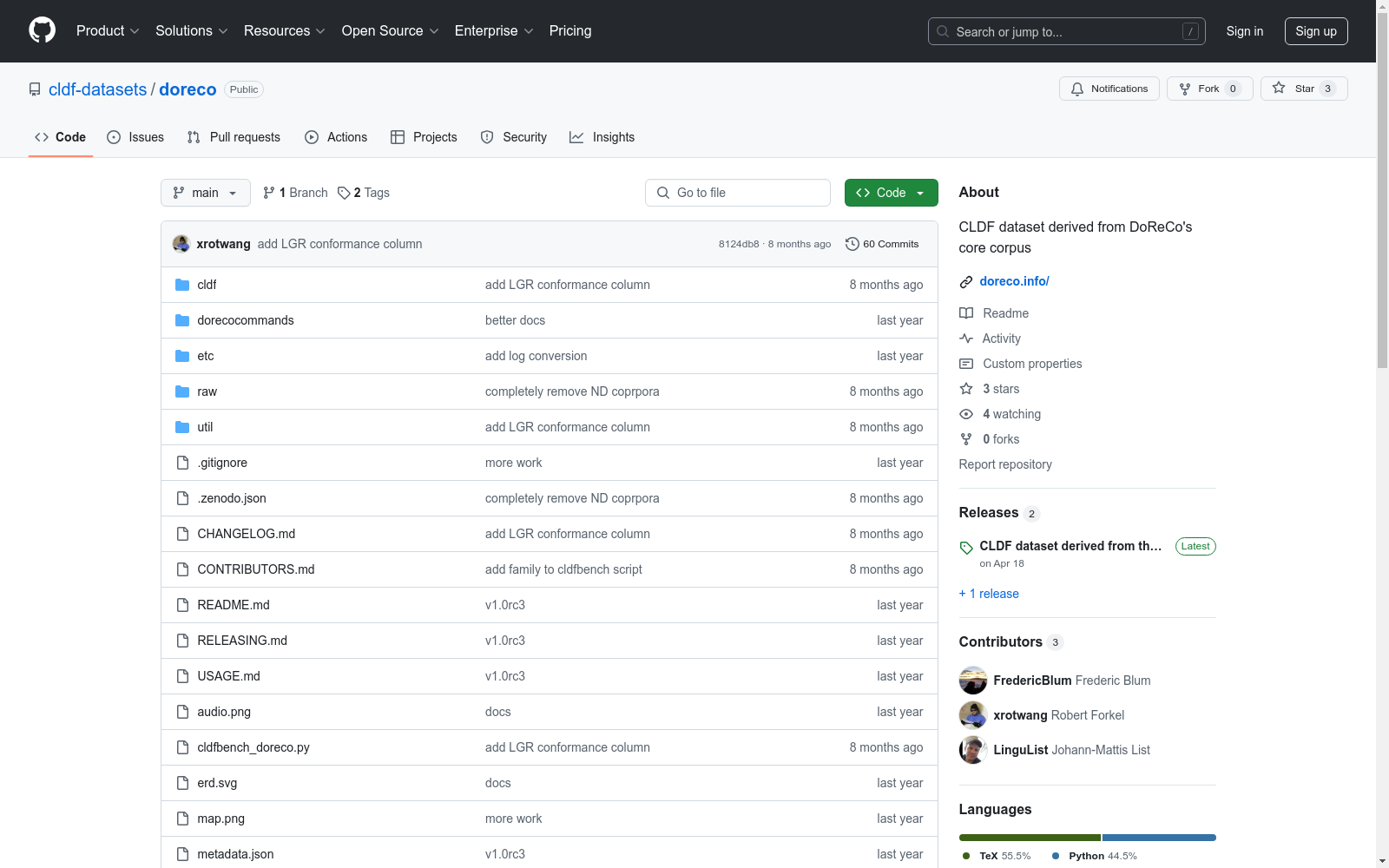
Task: Click the link icon beside doreco.info
Action: [x=966, y=282]
